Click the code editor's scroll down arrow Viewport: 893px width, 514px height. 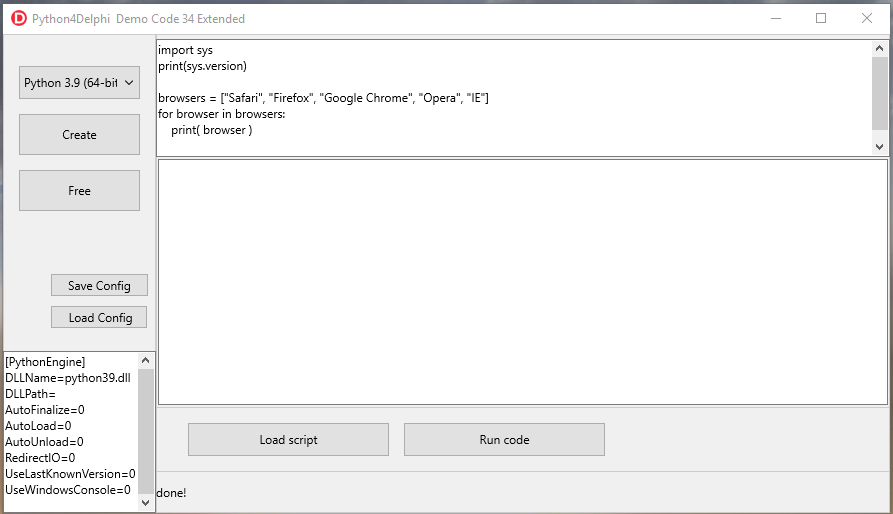pyautogui.click(x=879, y=147)
